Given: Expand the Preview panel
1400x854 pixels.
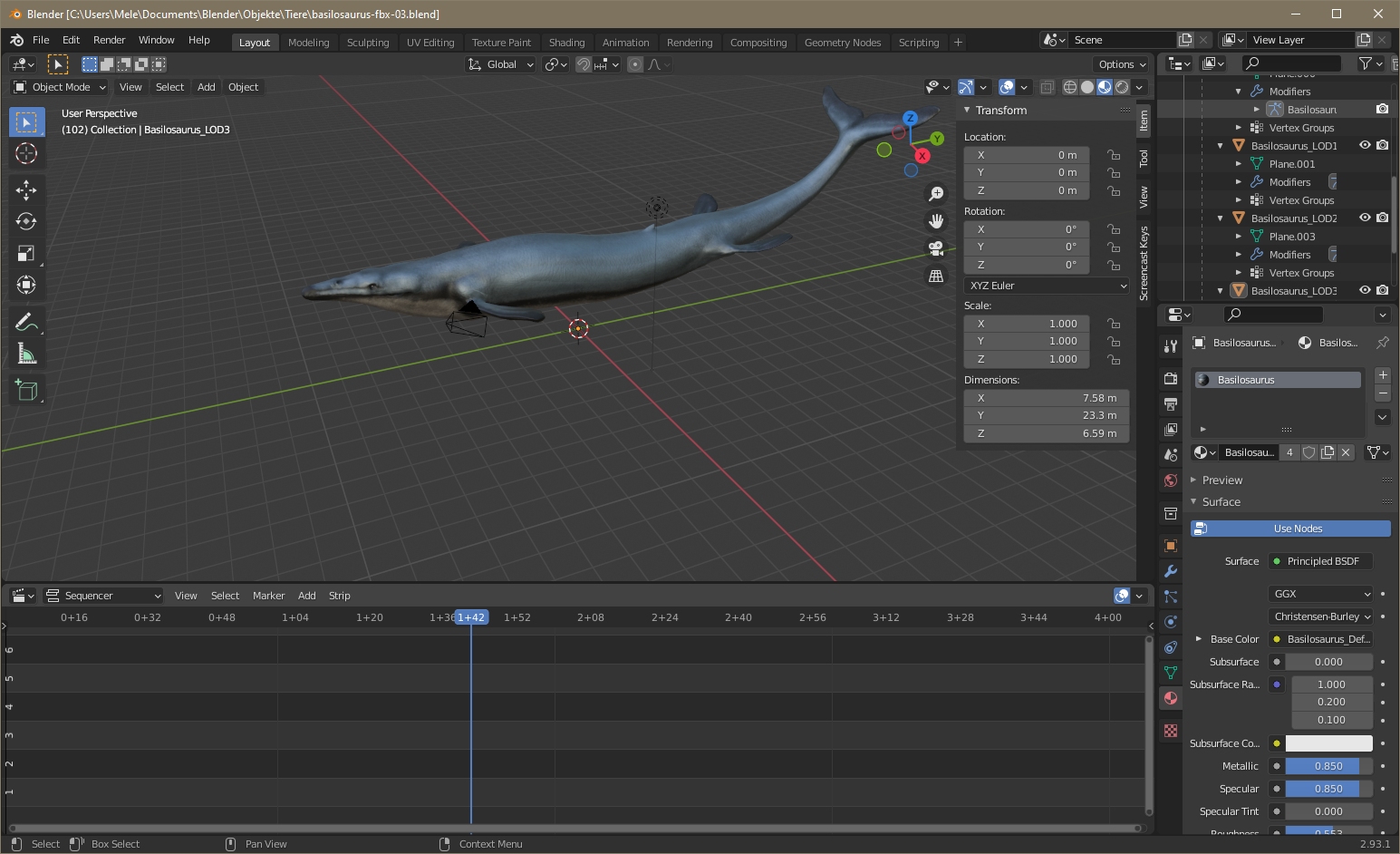Looking at the screenshot, I should (1222, 480).
